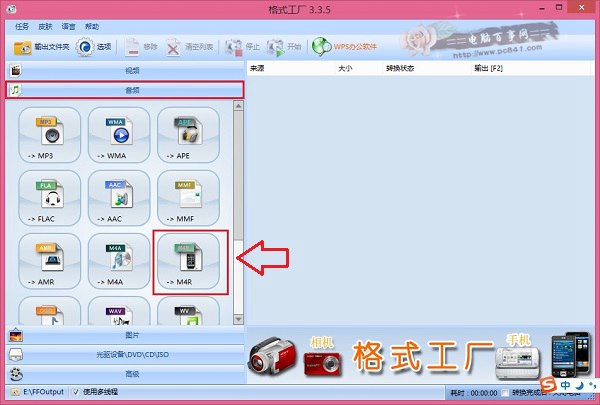Click the 转换状态 column header
This screenshot has height=405, width=600.
[x=427, y=69]
